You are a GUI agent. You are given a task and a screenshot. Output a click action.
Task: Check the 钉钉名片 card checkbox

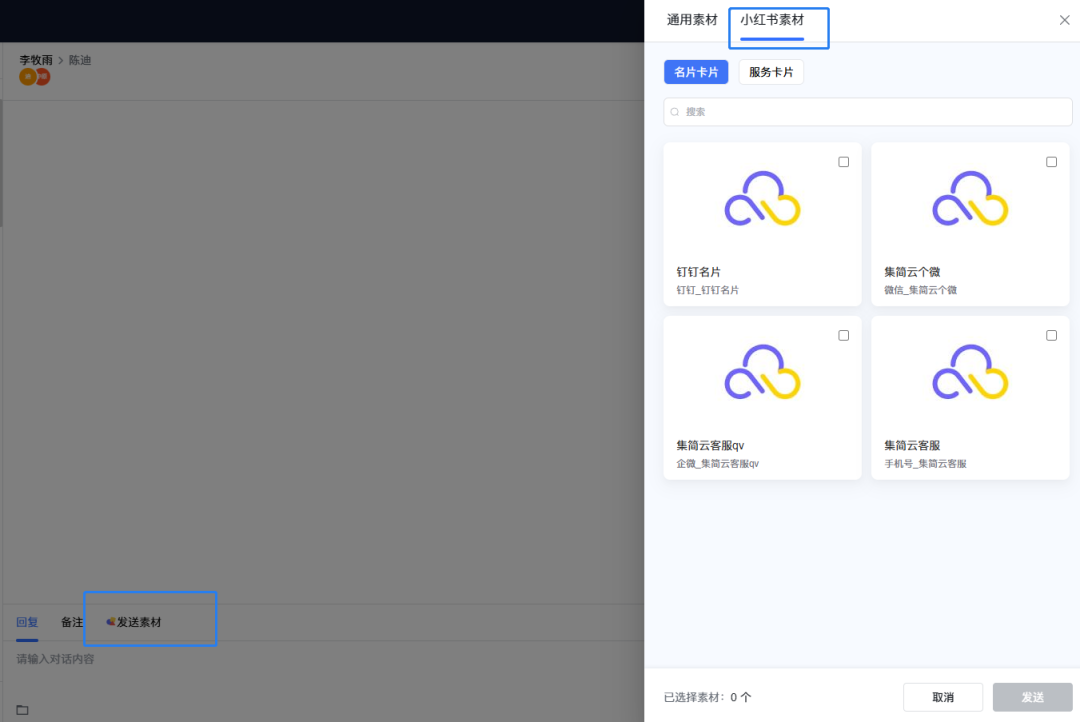coord(843,162)
